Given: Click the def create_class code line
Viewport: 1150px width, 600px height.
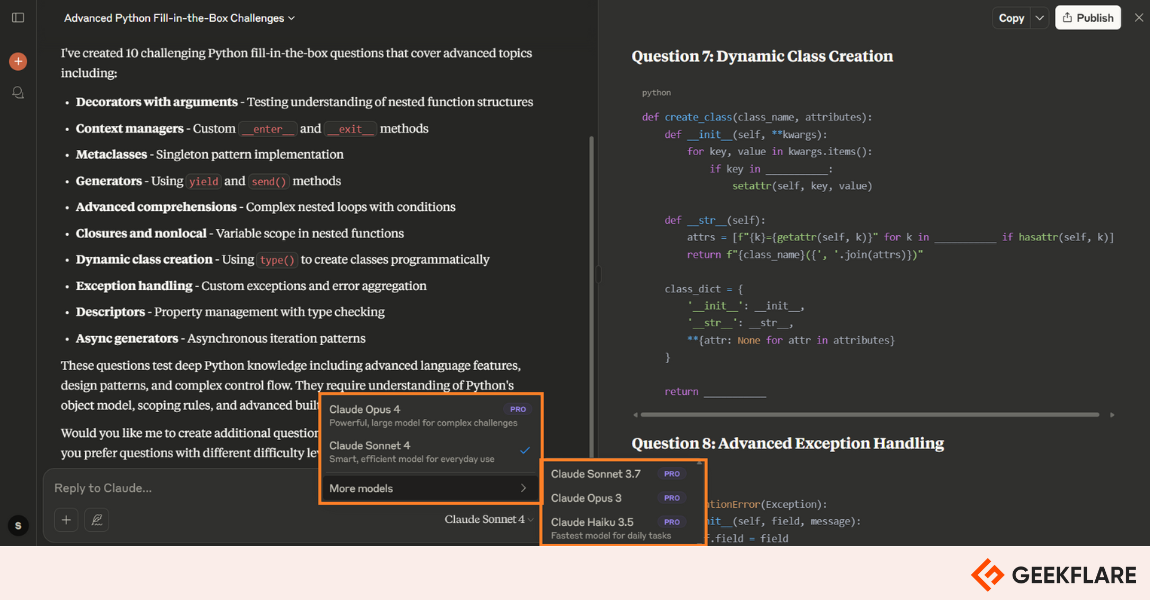Looking at the screenshot, I should pos(757,117).
